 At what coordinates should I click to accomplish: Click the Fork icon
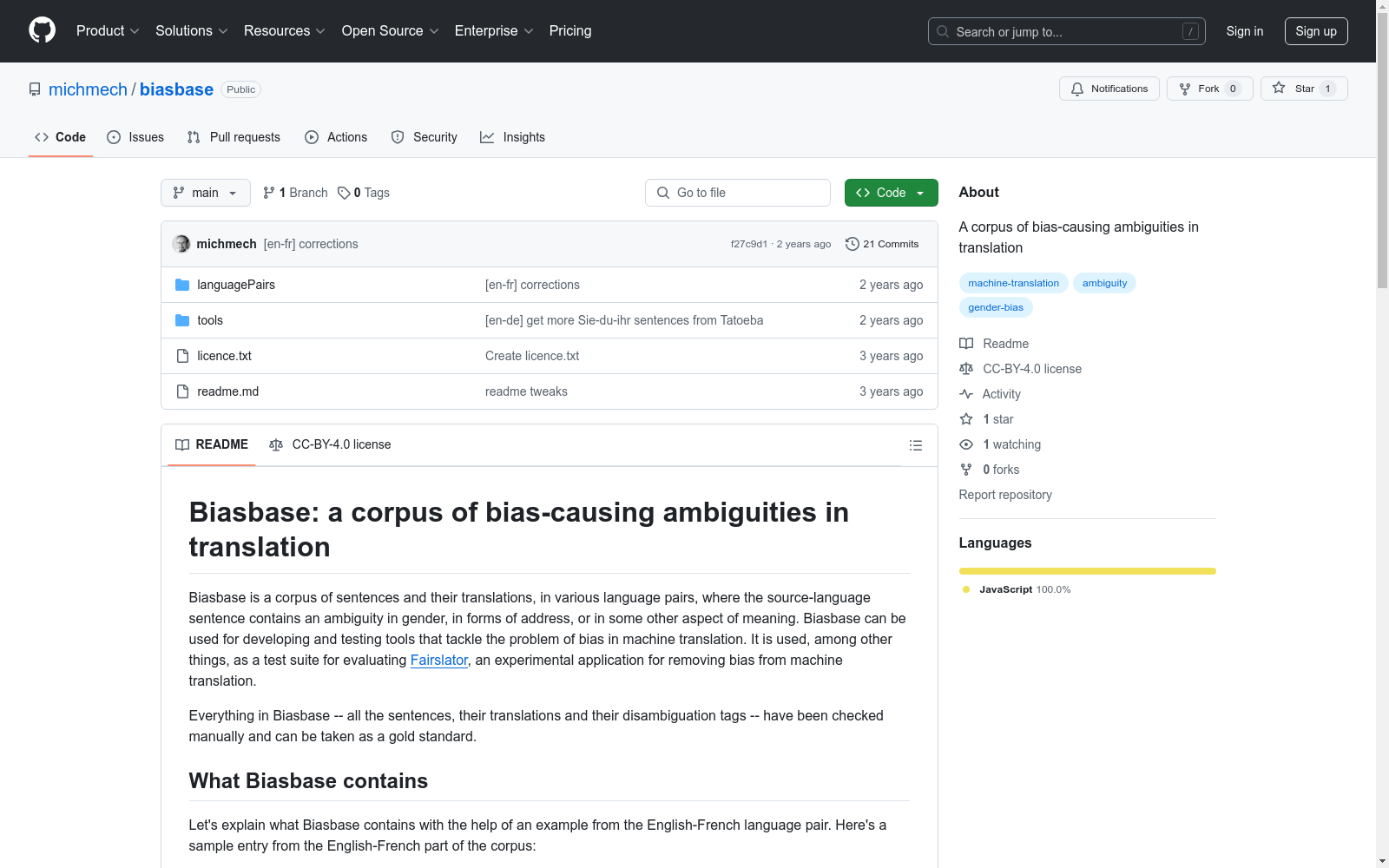coord(1185,89)
